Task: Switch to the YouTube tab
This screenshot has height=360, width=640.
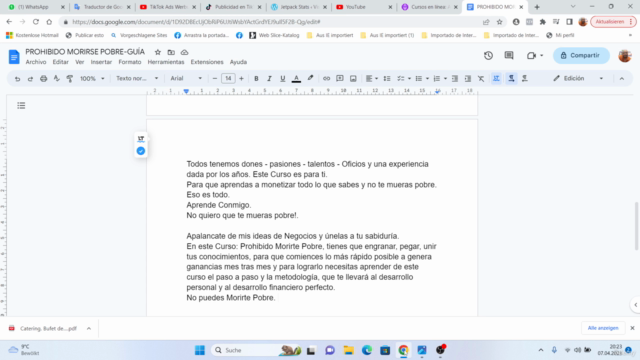Action: (363, 7)
